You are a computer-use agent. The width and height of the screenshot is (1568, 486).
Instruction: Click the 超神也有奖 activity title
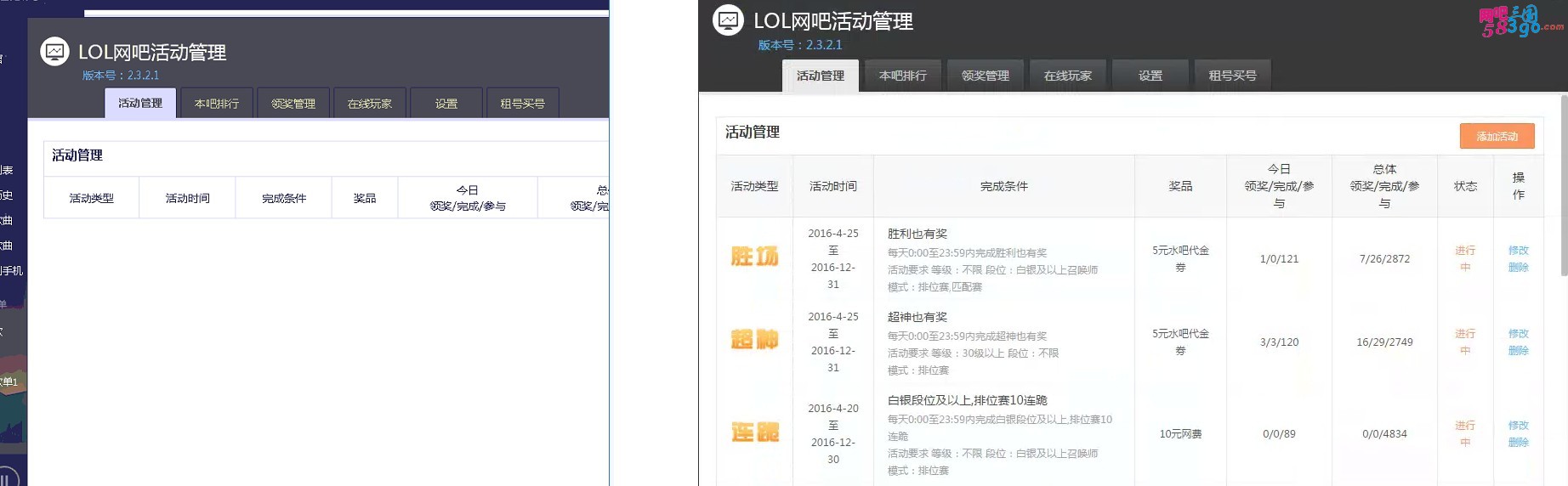[918, 317]
